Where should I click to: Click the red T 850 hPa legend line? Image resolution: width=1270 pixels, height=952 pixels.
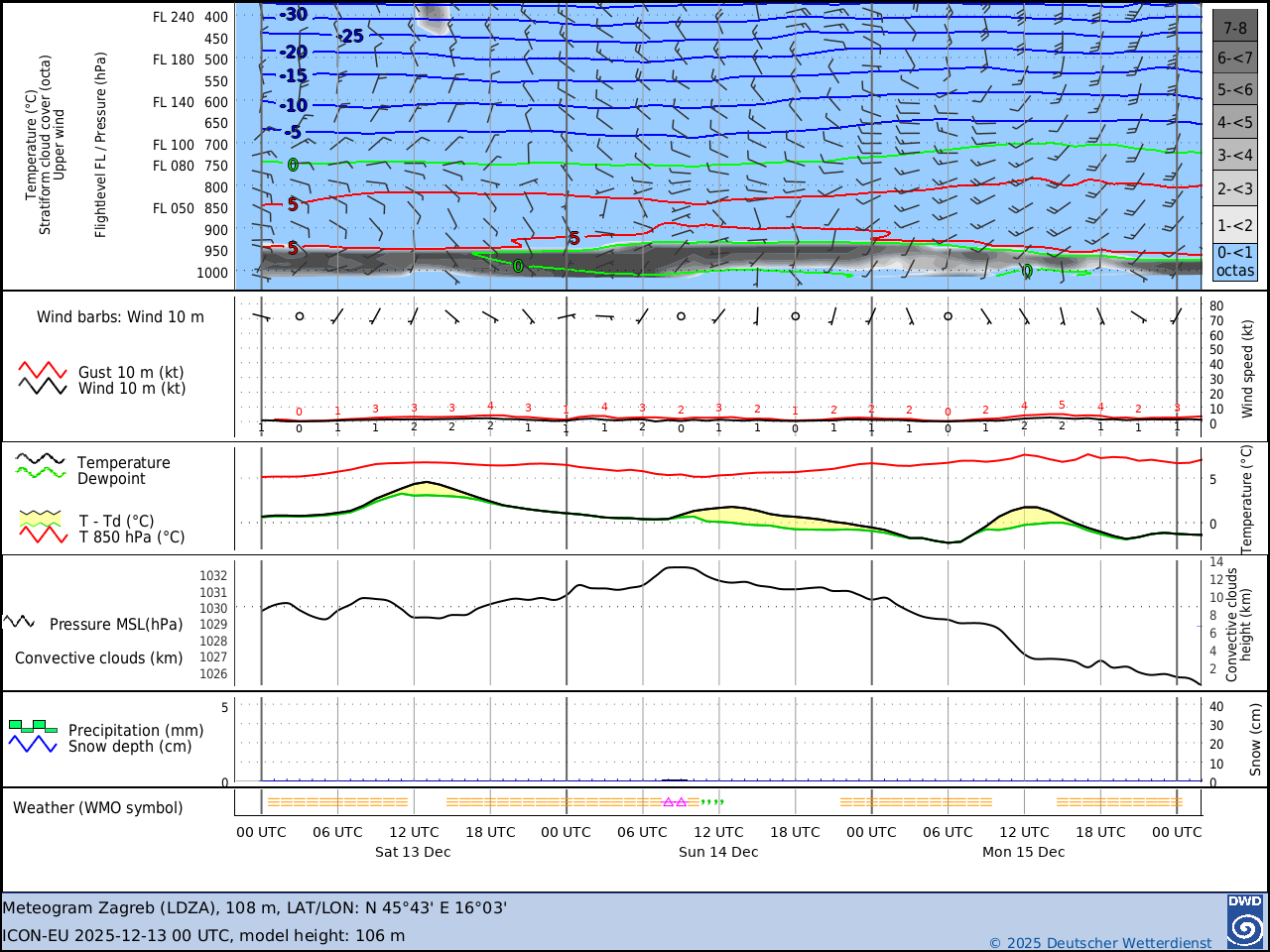coord(44,535)
